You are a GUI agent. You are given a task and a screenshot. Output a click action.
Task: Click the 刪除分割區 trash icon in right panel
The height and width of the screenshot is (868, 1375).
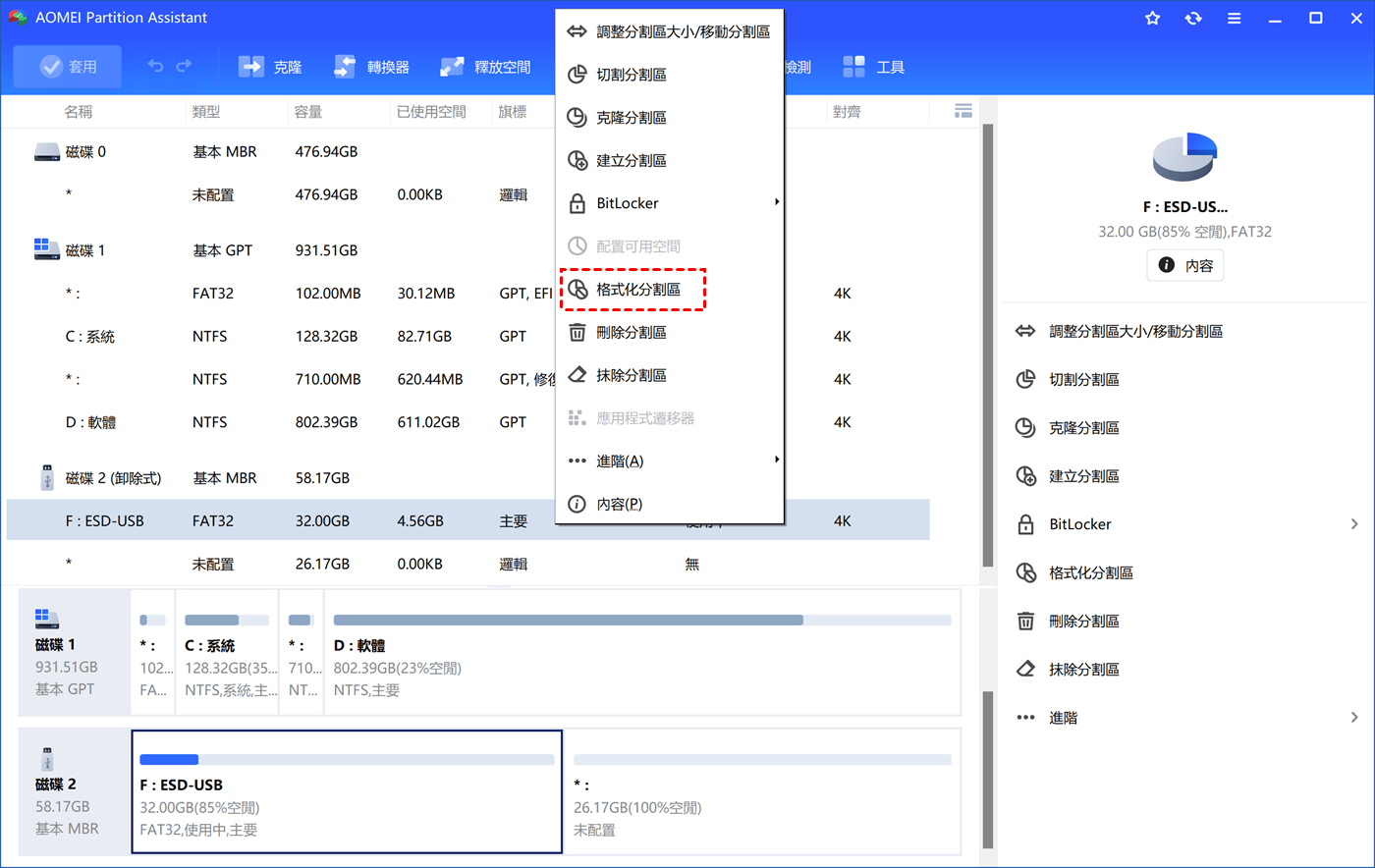(1025, 621)
